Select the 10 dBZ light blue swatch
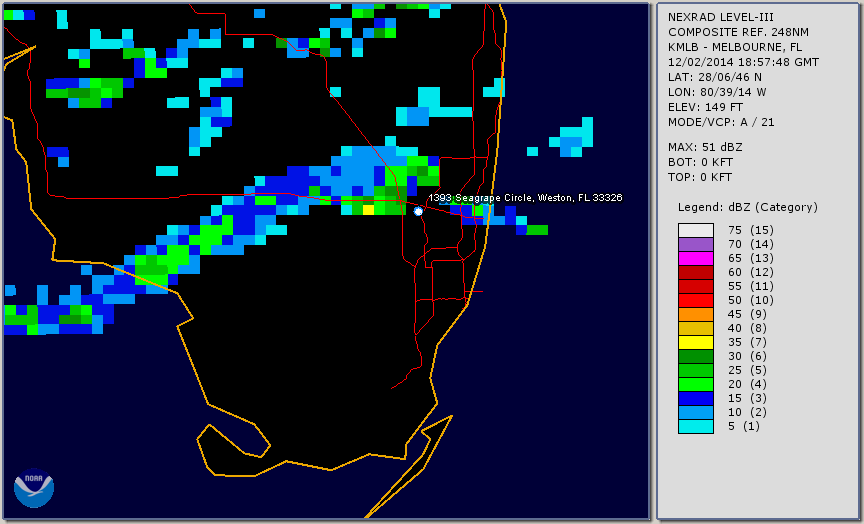The image size is (864, 524). pyautogui.click(x=695, y=412)
